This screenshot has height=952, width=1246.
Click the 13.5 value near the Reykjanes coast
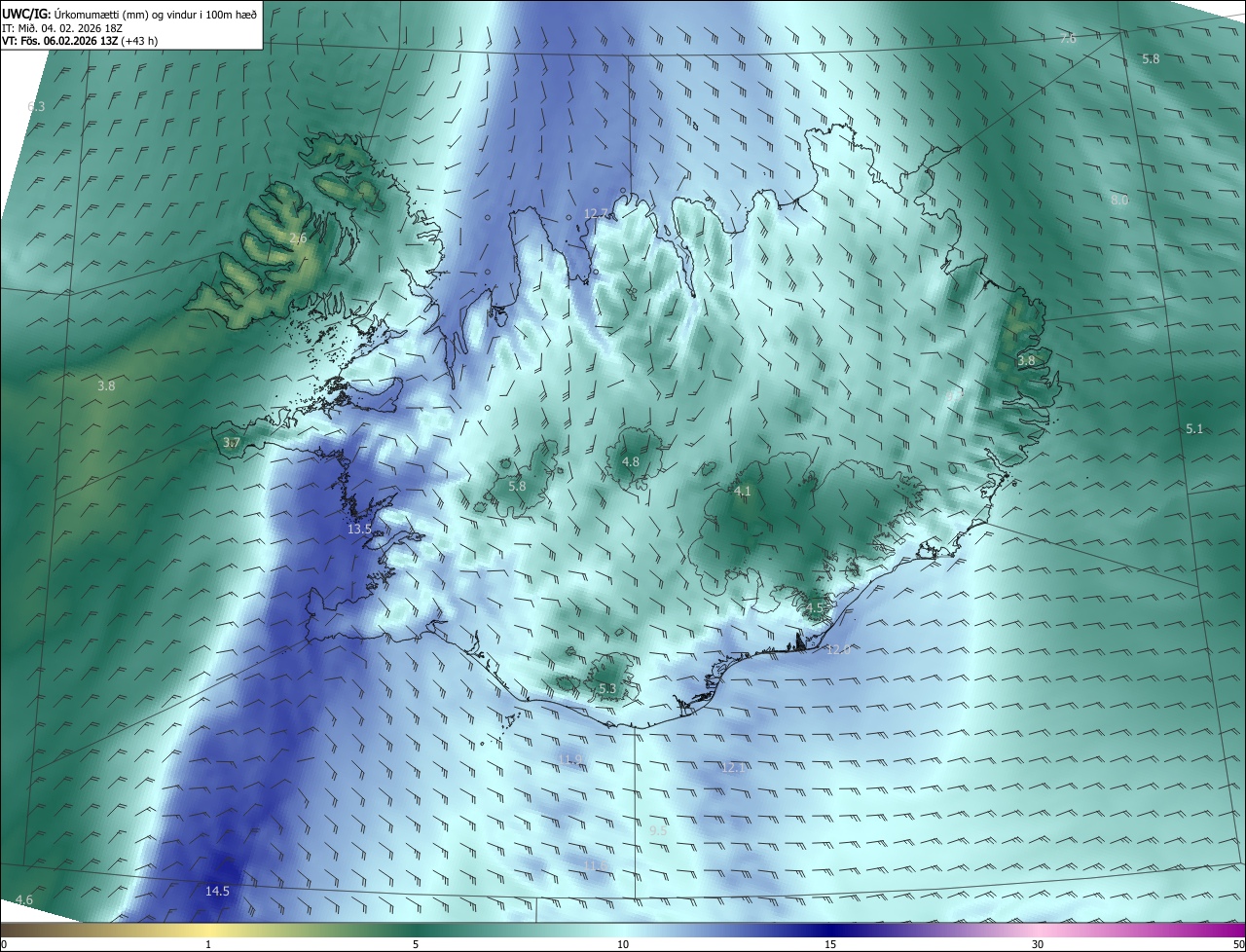point(359,529)
